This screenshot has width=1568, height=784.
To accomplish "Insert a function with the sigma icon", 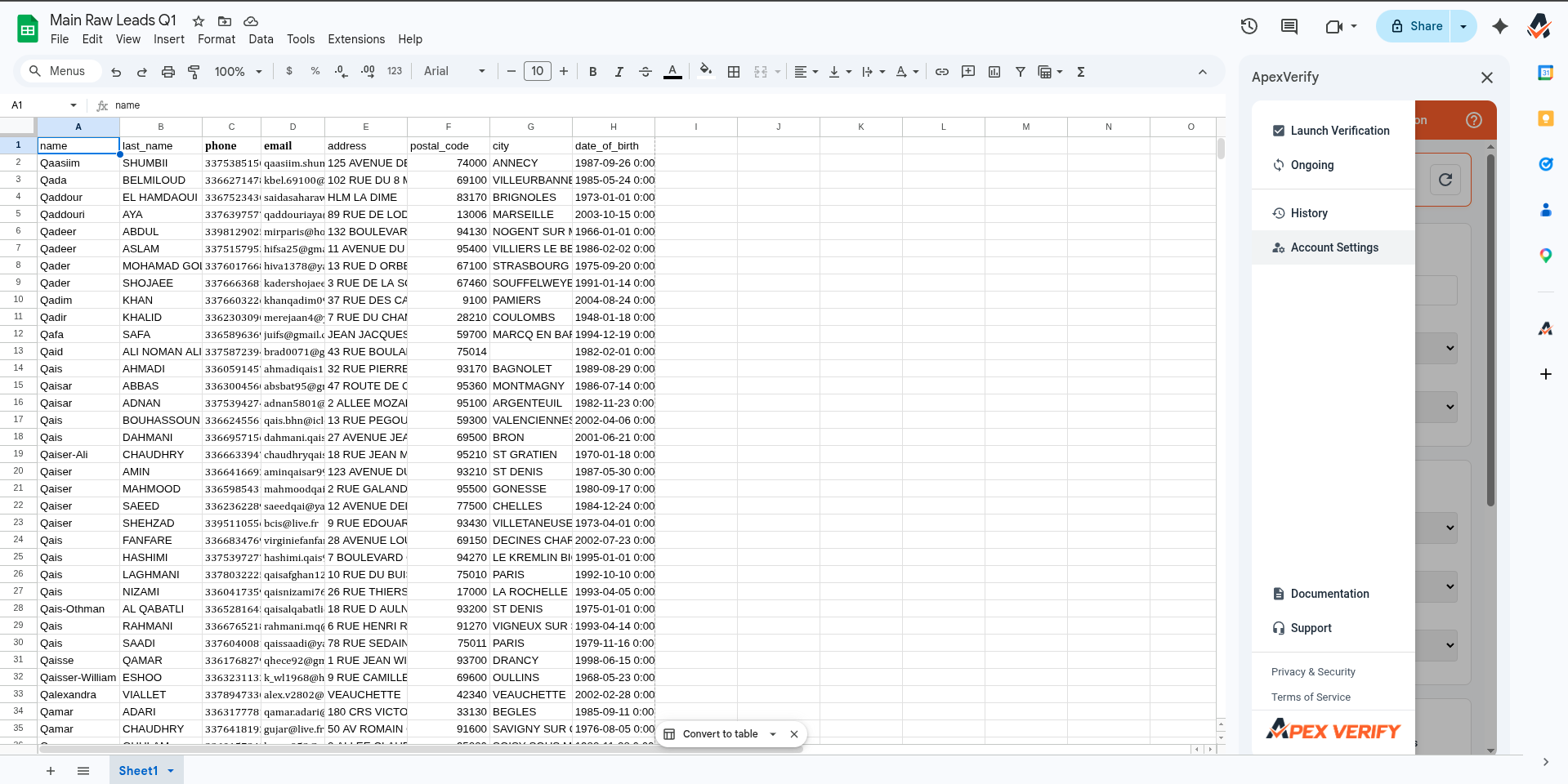I will tap(1080, 72).
